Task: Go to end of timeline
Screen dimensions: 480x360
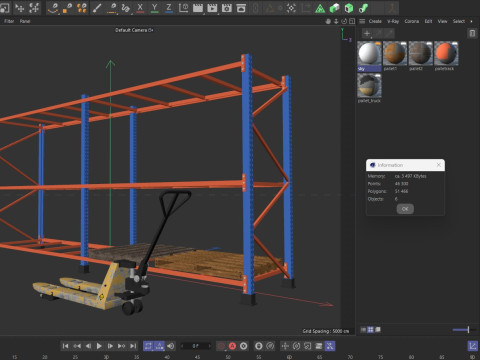Action: pyautogui.click(x=133, y=346)
